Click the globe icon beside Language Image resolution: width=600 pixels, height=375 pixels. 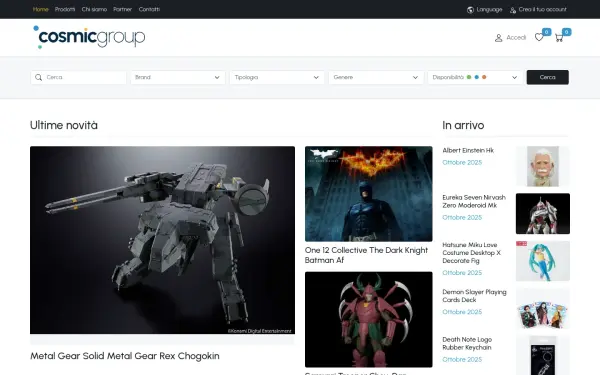point(470,10)
